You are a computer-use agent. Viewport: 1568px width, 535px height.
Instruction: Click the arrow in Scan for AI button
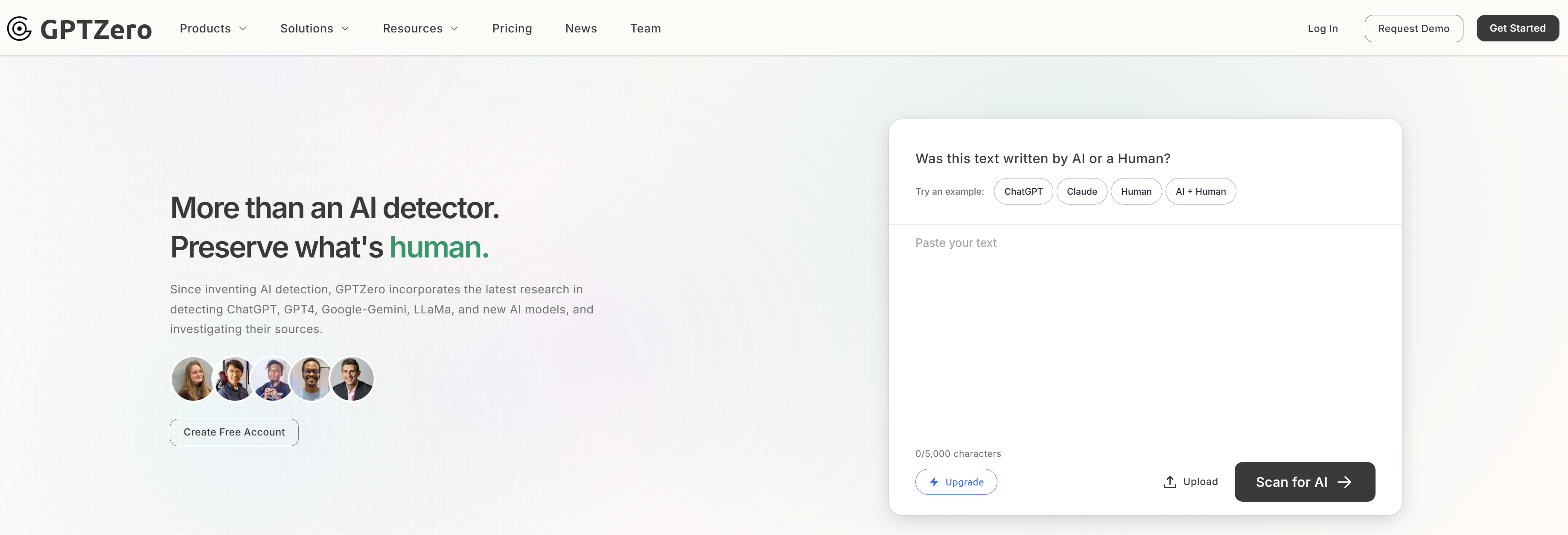pyautogui.click(x=1344, y=482)
